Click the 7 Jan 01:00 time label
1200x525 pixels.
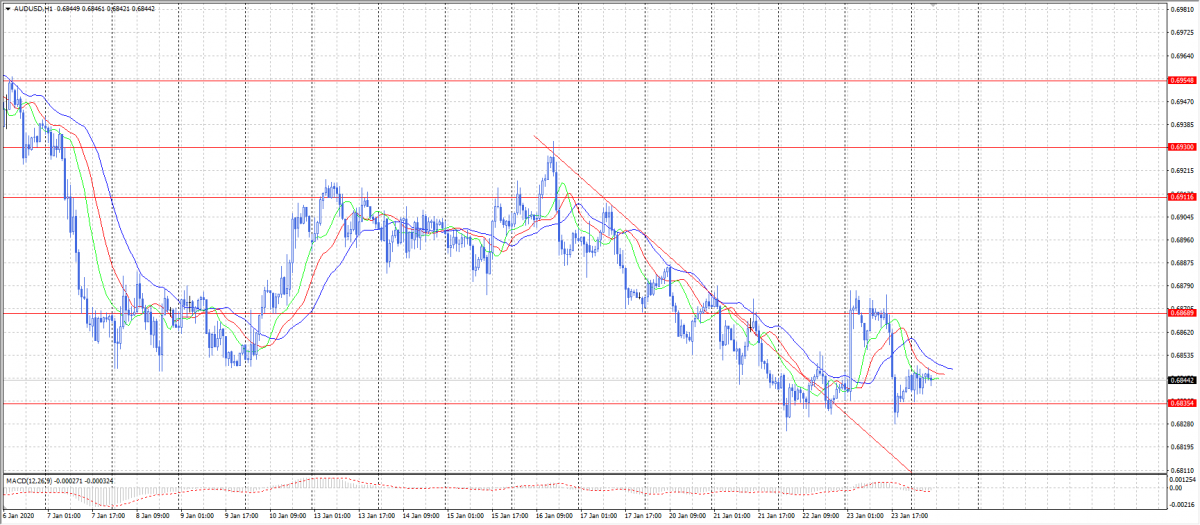point(62,517)
